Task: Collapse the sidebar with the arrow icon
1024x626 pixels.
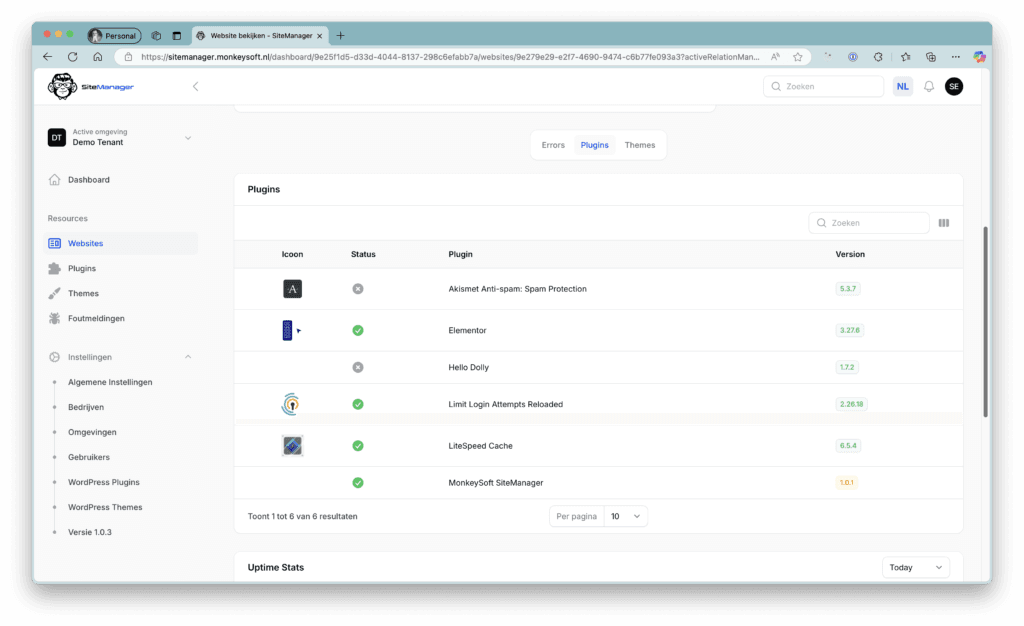Action: (x=195, y=87)
